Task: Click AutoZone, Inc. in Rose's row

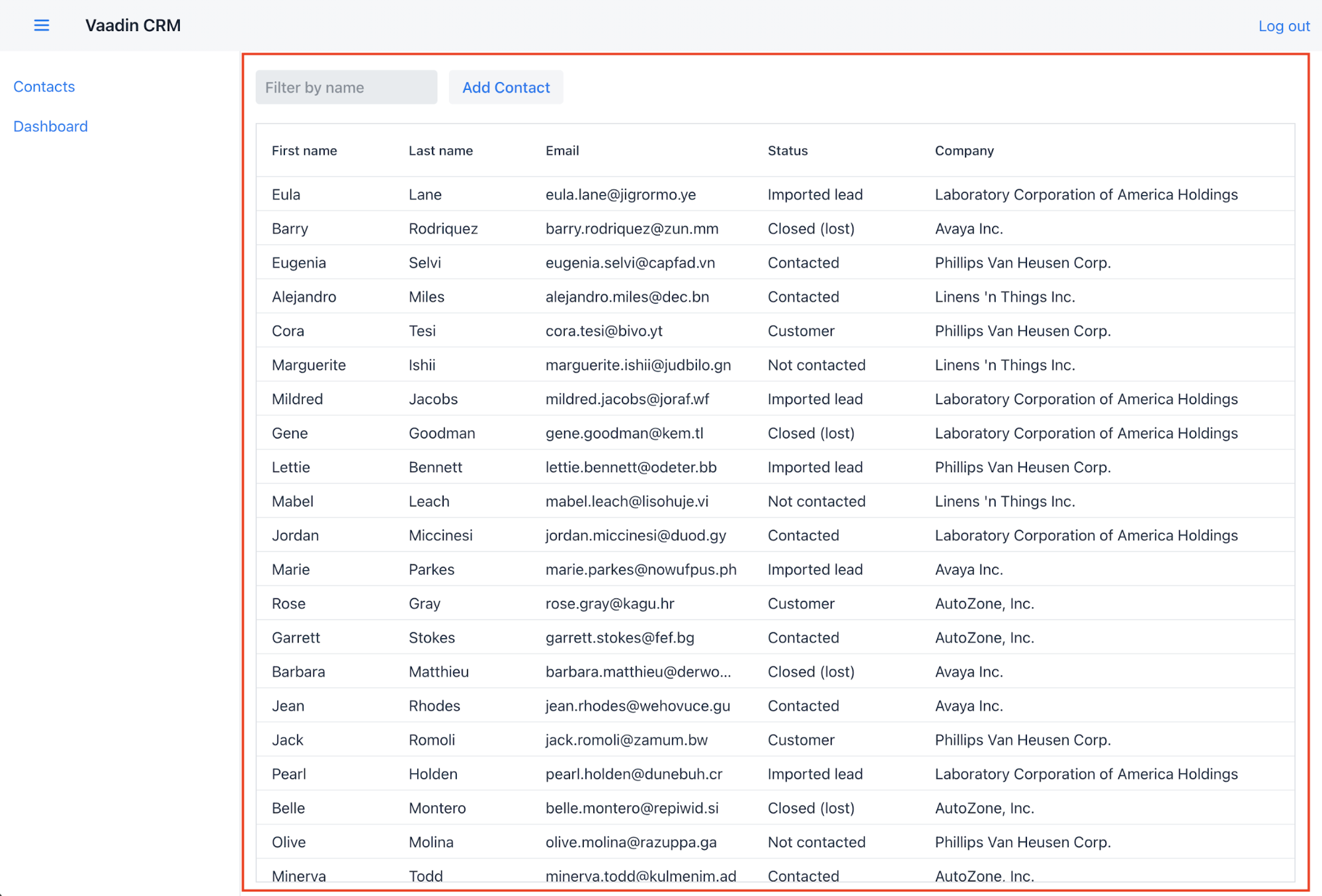Action: [984, 604]
